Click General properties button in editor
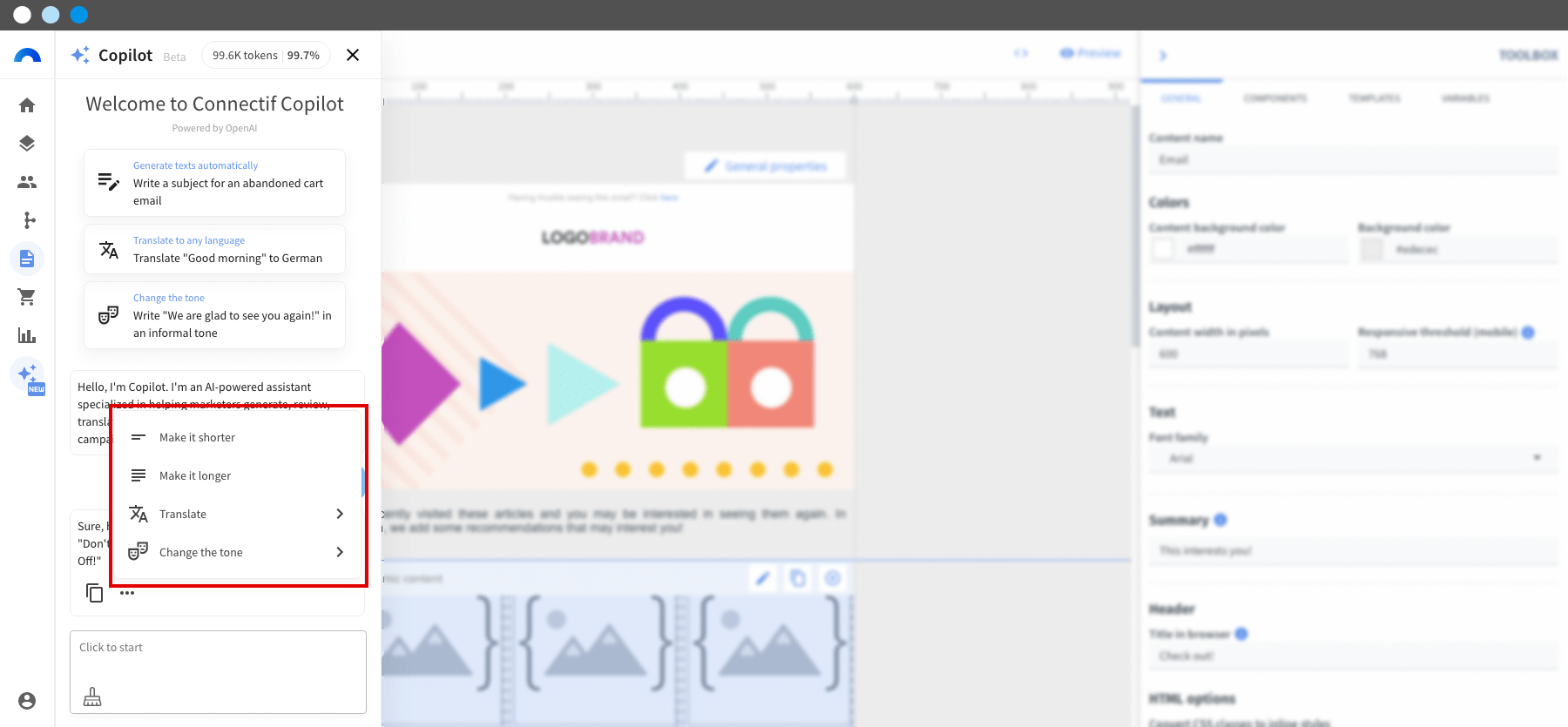Viewport: 1568px width, 727px height. coord(766,165)
